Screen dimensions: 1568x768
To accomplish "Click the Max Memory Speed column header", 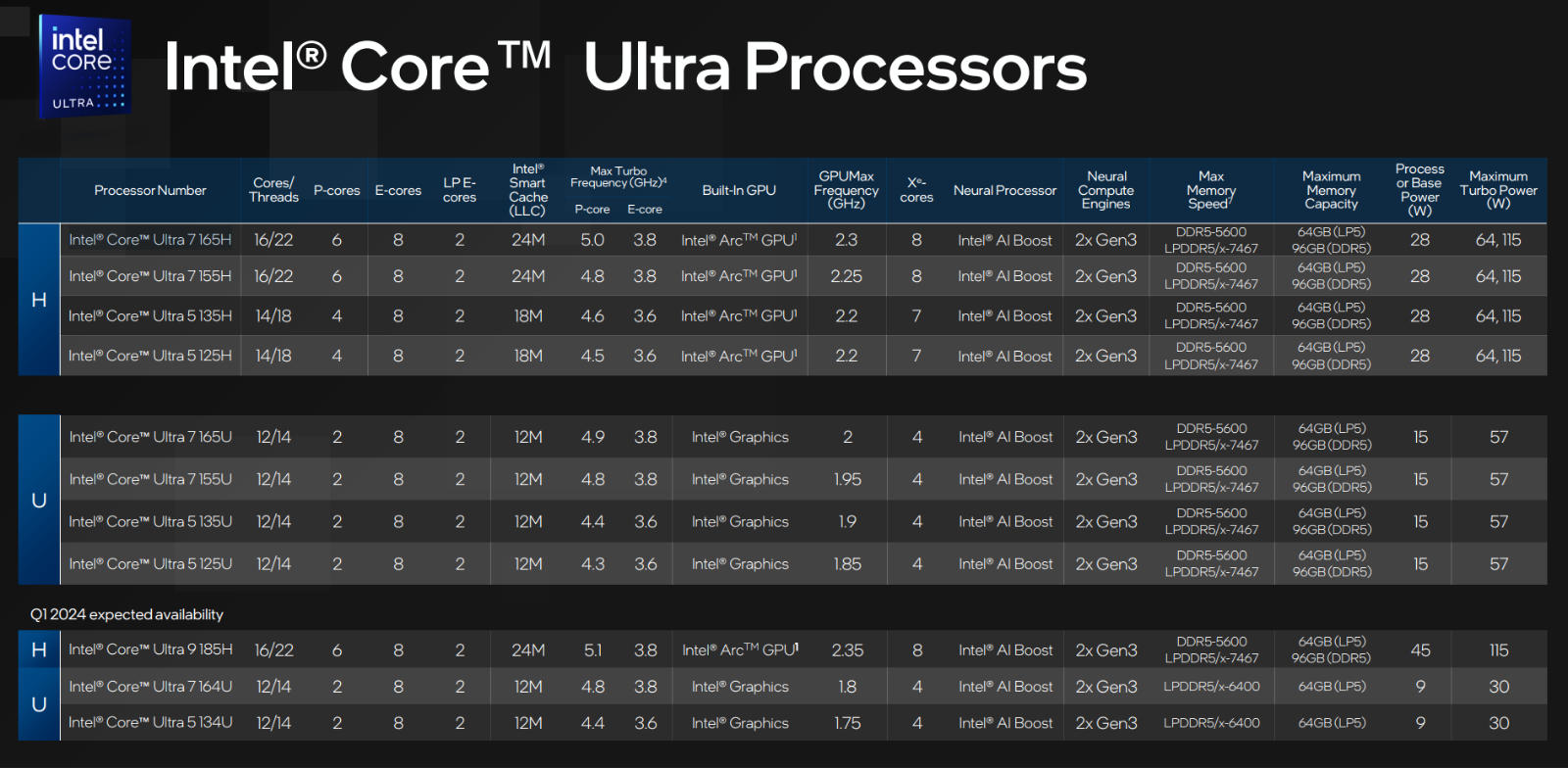I will [1211, 190].
